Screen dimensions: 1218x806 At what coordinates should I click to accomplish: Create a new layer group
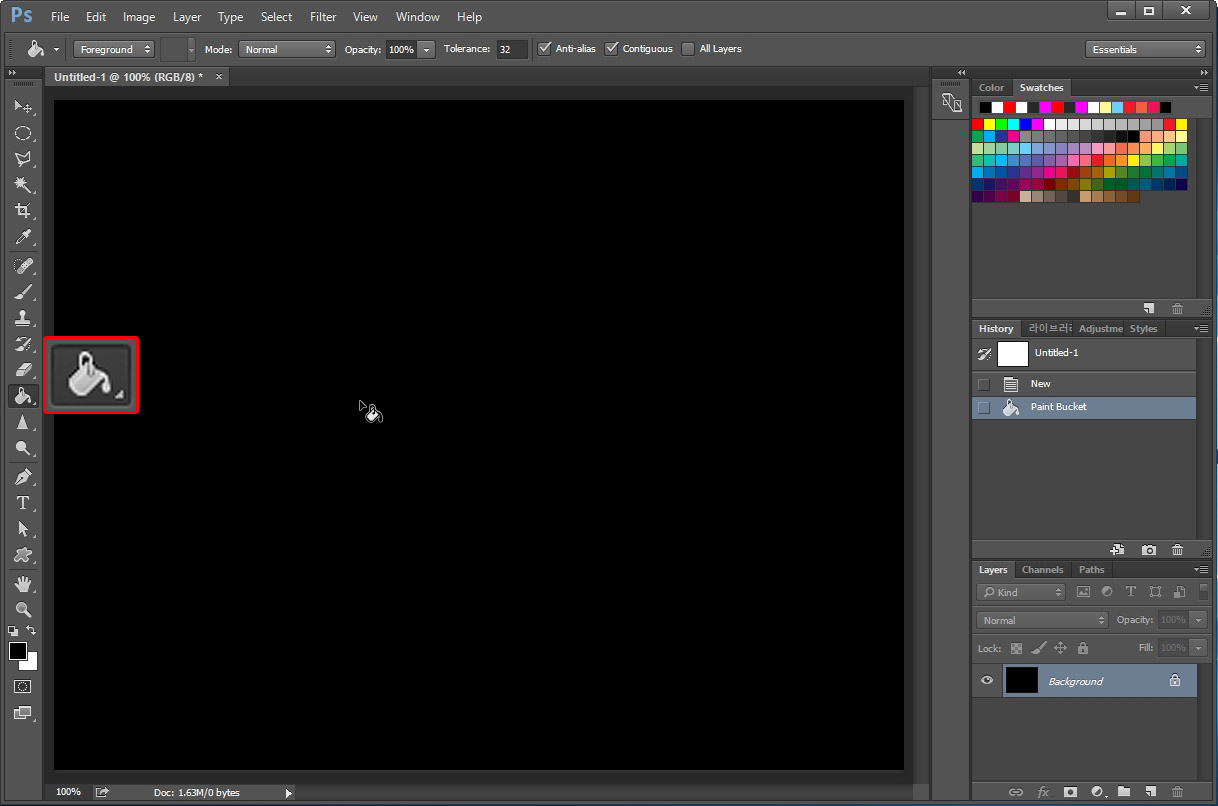pos(1124,792)
